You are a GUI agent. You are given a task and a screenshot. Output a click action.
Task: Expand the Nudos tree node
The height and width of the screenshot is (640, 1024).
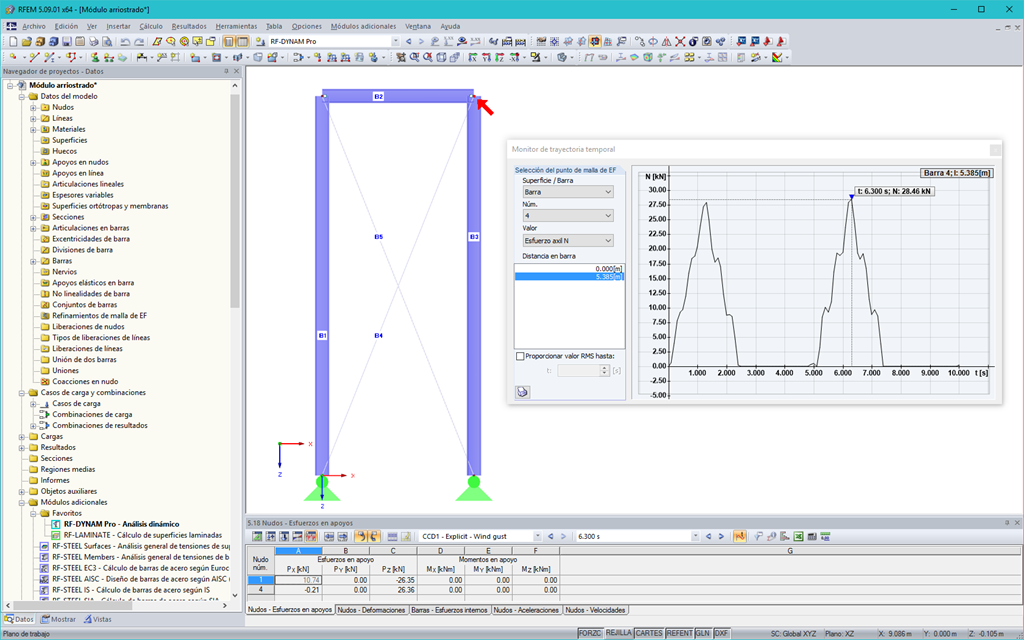click(33, 108)
